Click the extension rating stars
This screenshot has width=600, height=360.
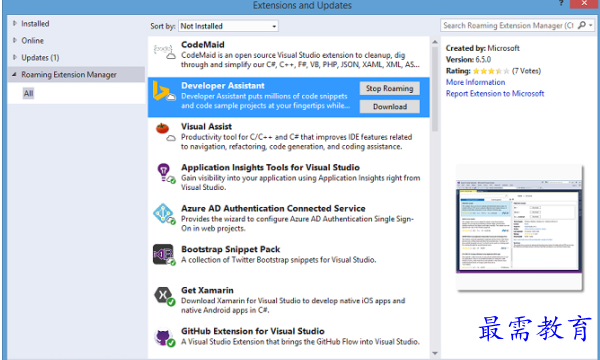point(491,71)
